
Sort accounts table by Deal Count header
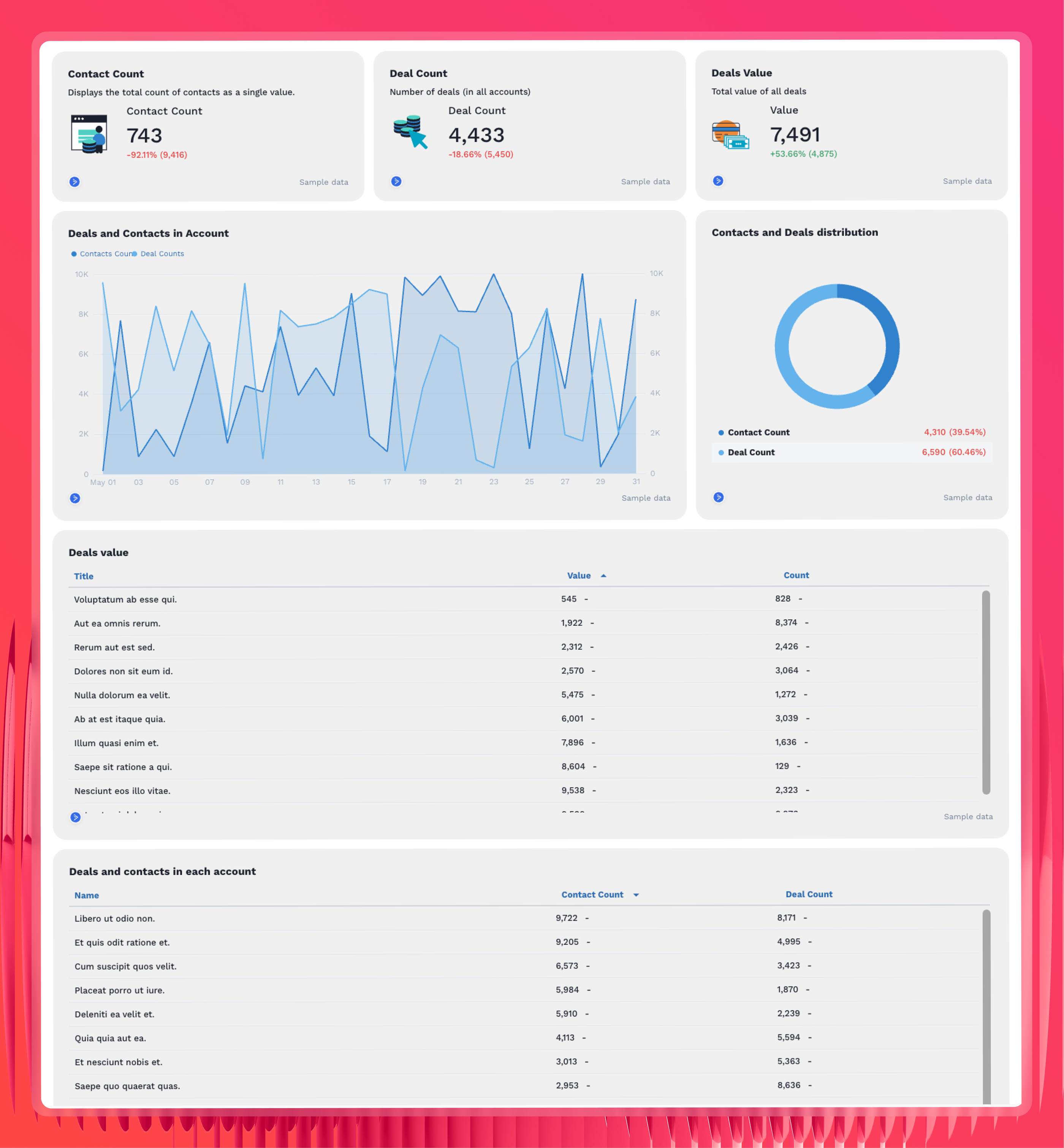click(x=809, y=894)
